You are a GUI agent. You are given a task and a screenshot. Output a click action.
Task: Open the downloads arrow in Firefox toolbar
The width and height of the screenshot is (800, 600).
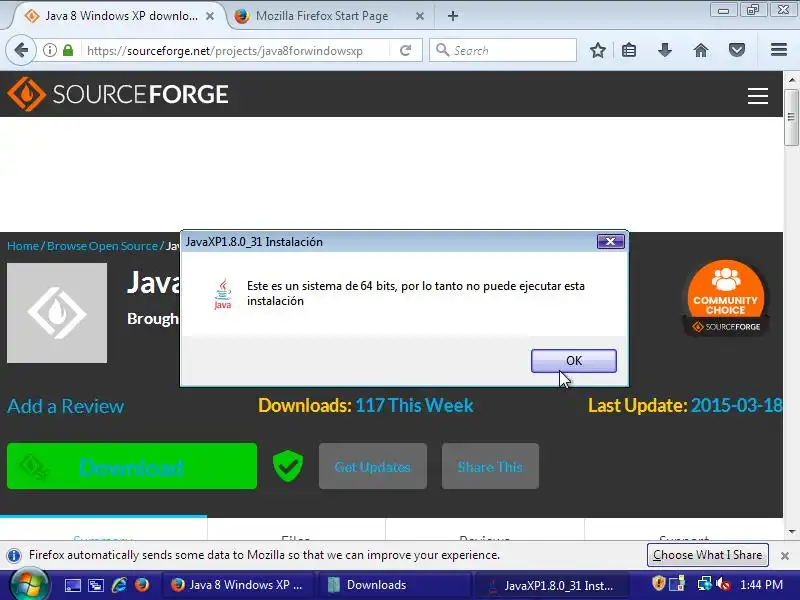tap(664, 51)
